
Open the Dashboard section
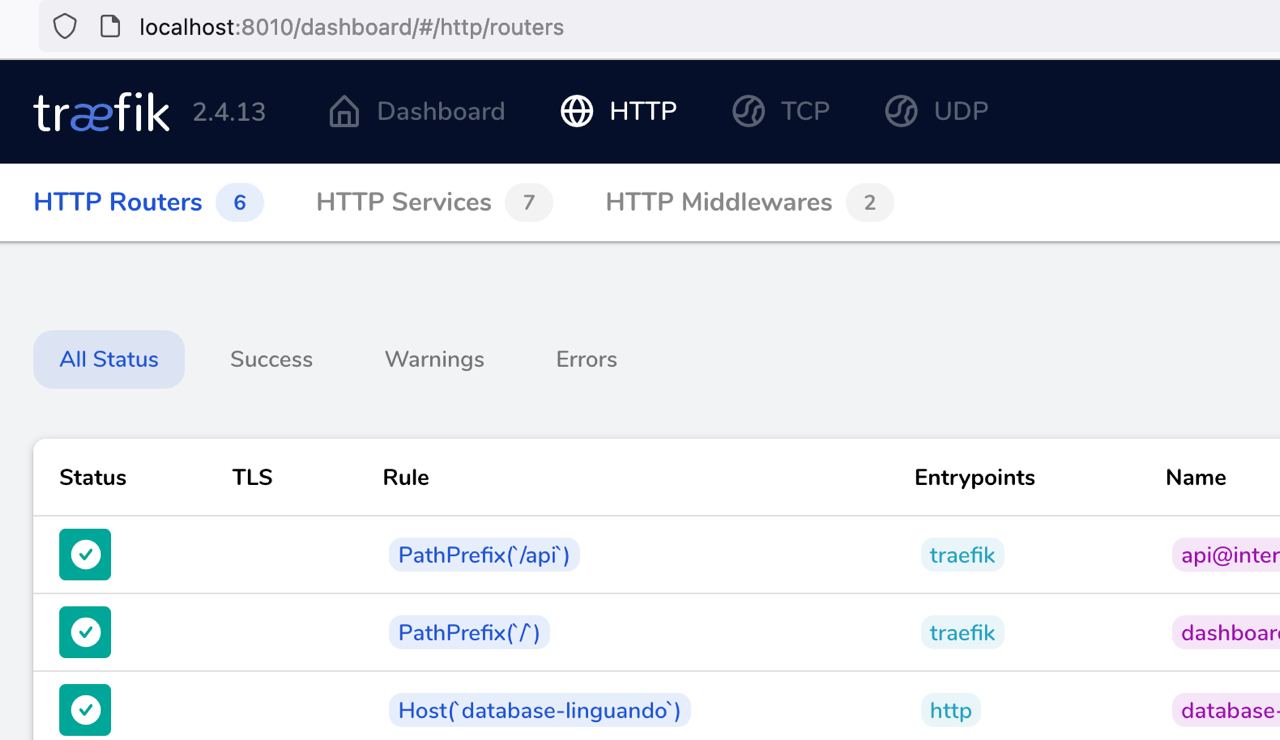click(417, 111)
